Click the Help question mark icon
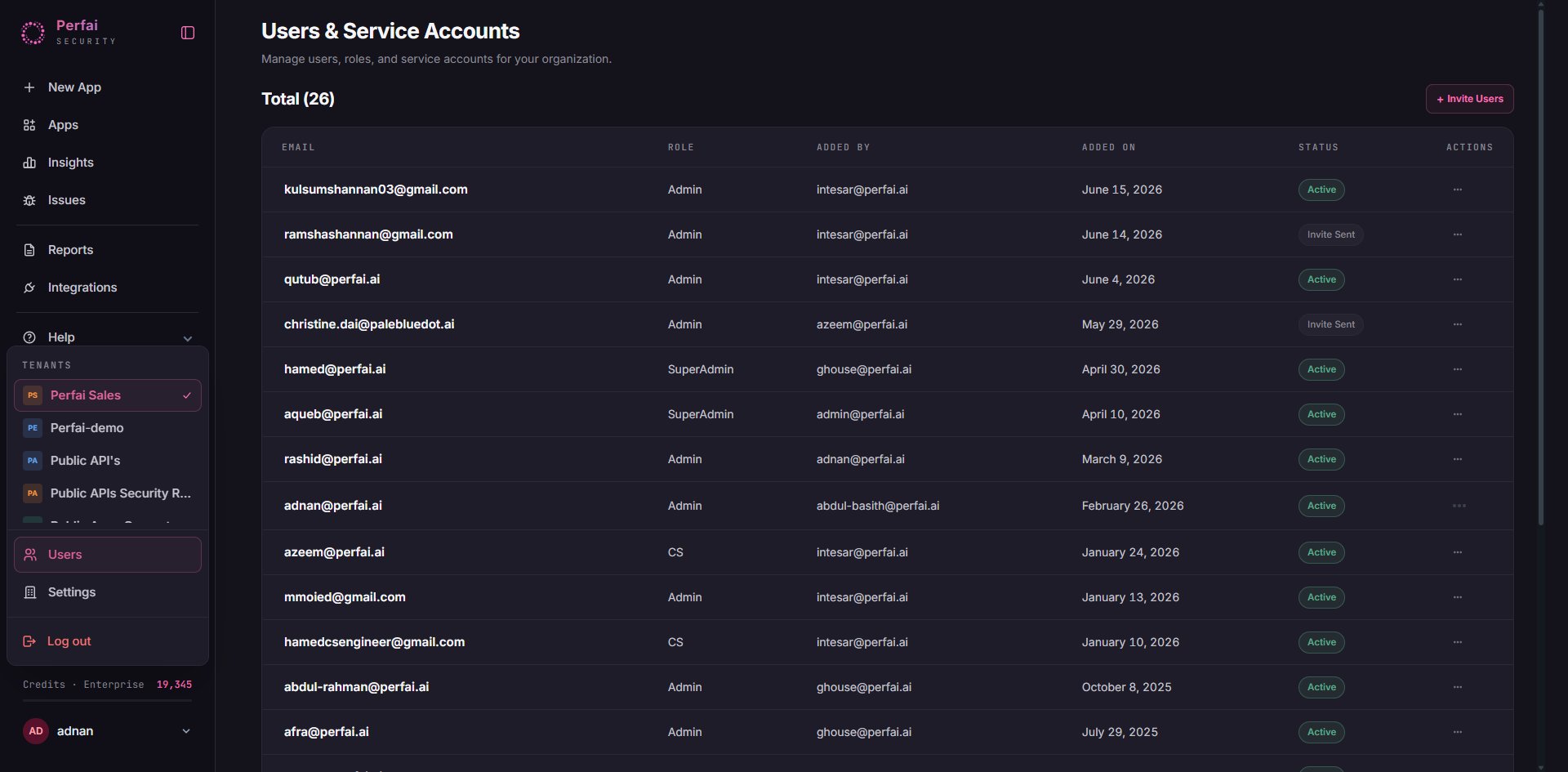1568x772 pixels. point(29,337)
